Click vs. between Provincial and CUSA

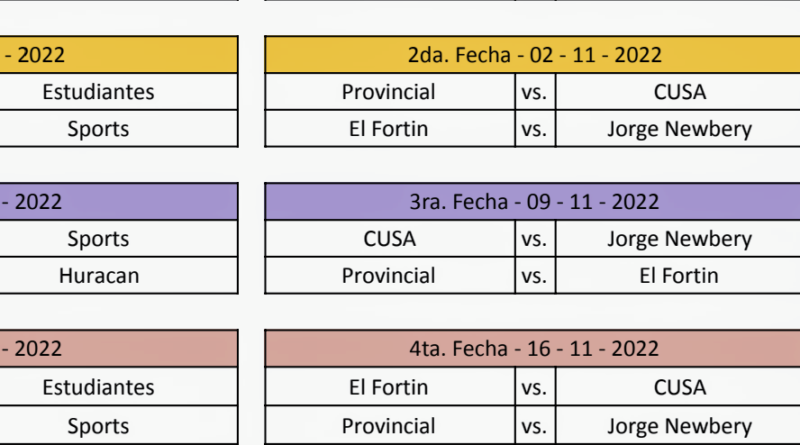(x=535, y=92)
